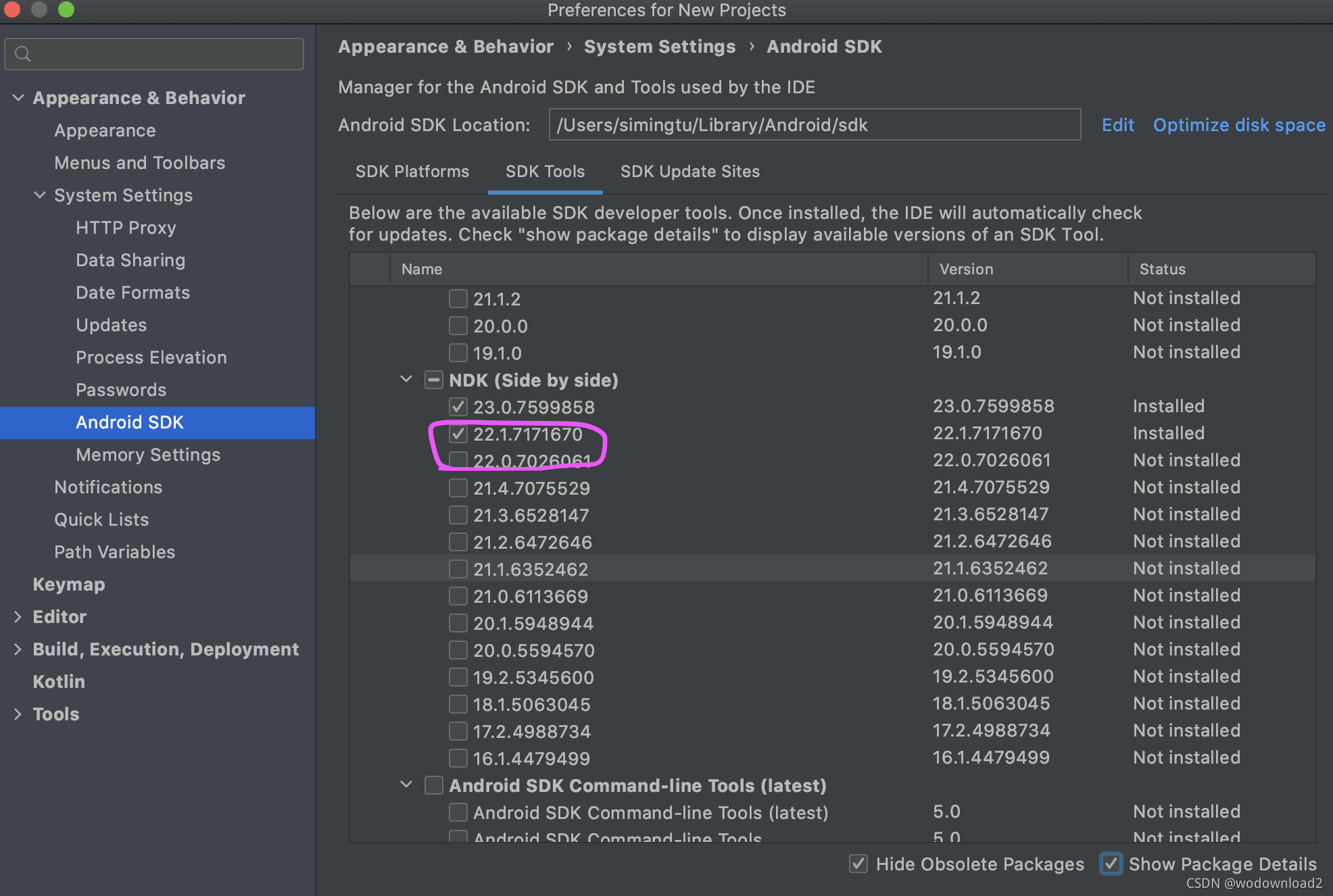Check the 21.1.2 build tools checkbox
The height and width of the screenshot is (896, 1333).
pos(458,299)
